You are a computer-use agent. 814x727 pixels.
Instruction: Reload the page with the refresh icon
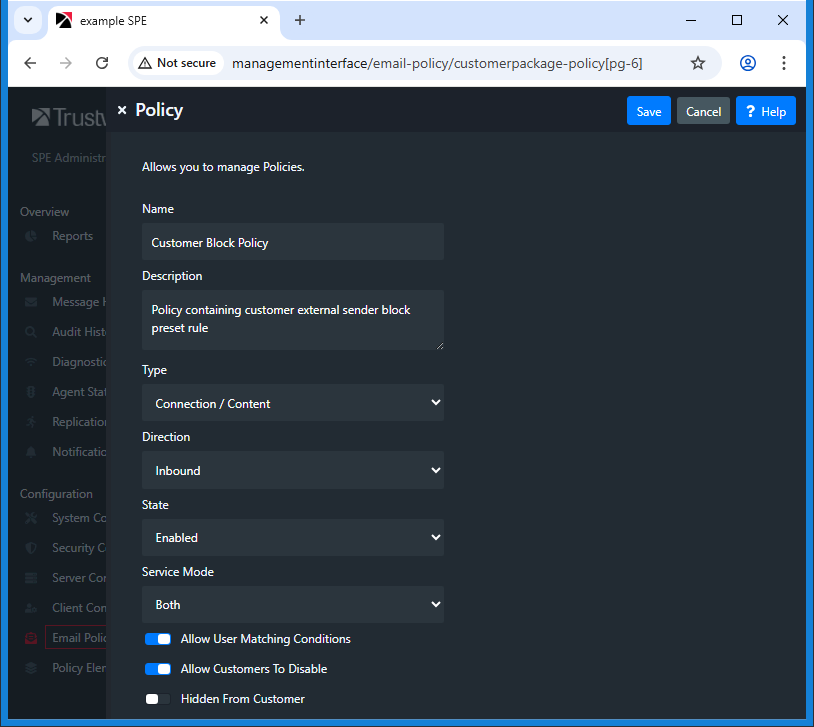click(x=102, y=63)
